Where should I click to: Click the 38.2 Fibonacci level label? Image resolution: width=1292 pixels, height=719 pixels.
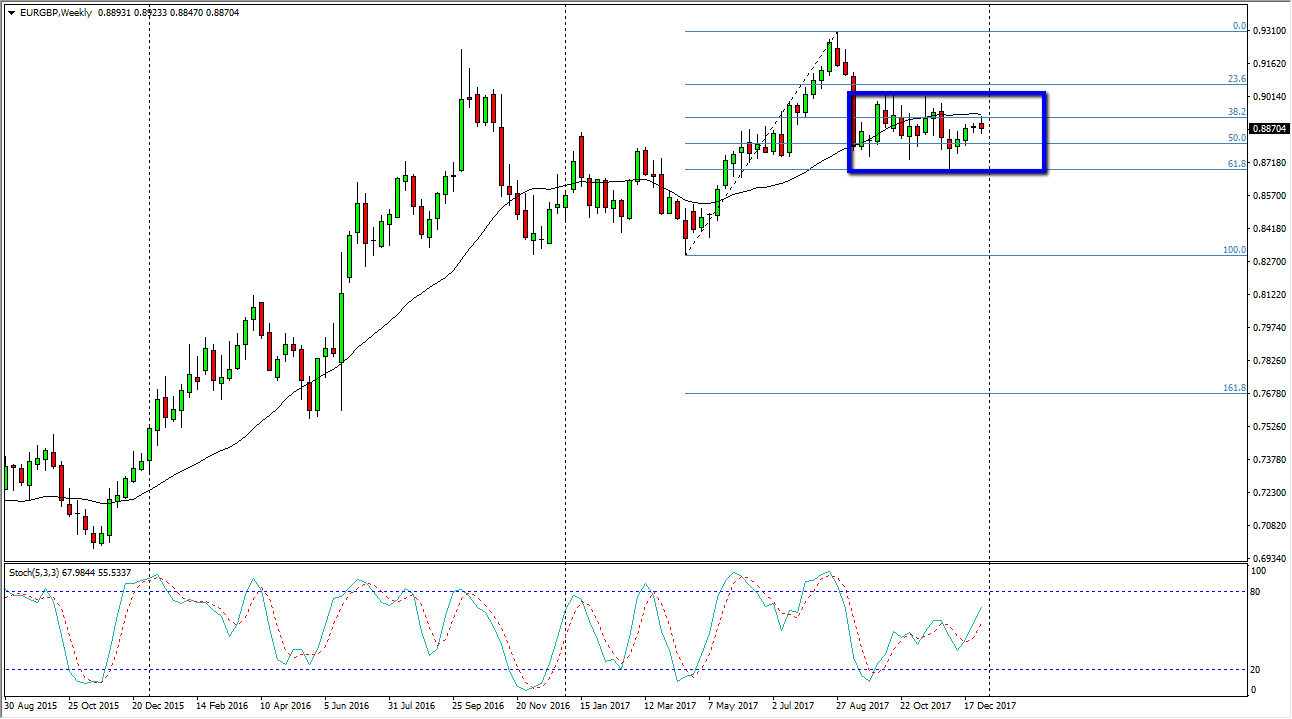tap(1236, 112)
